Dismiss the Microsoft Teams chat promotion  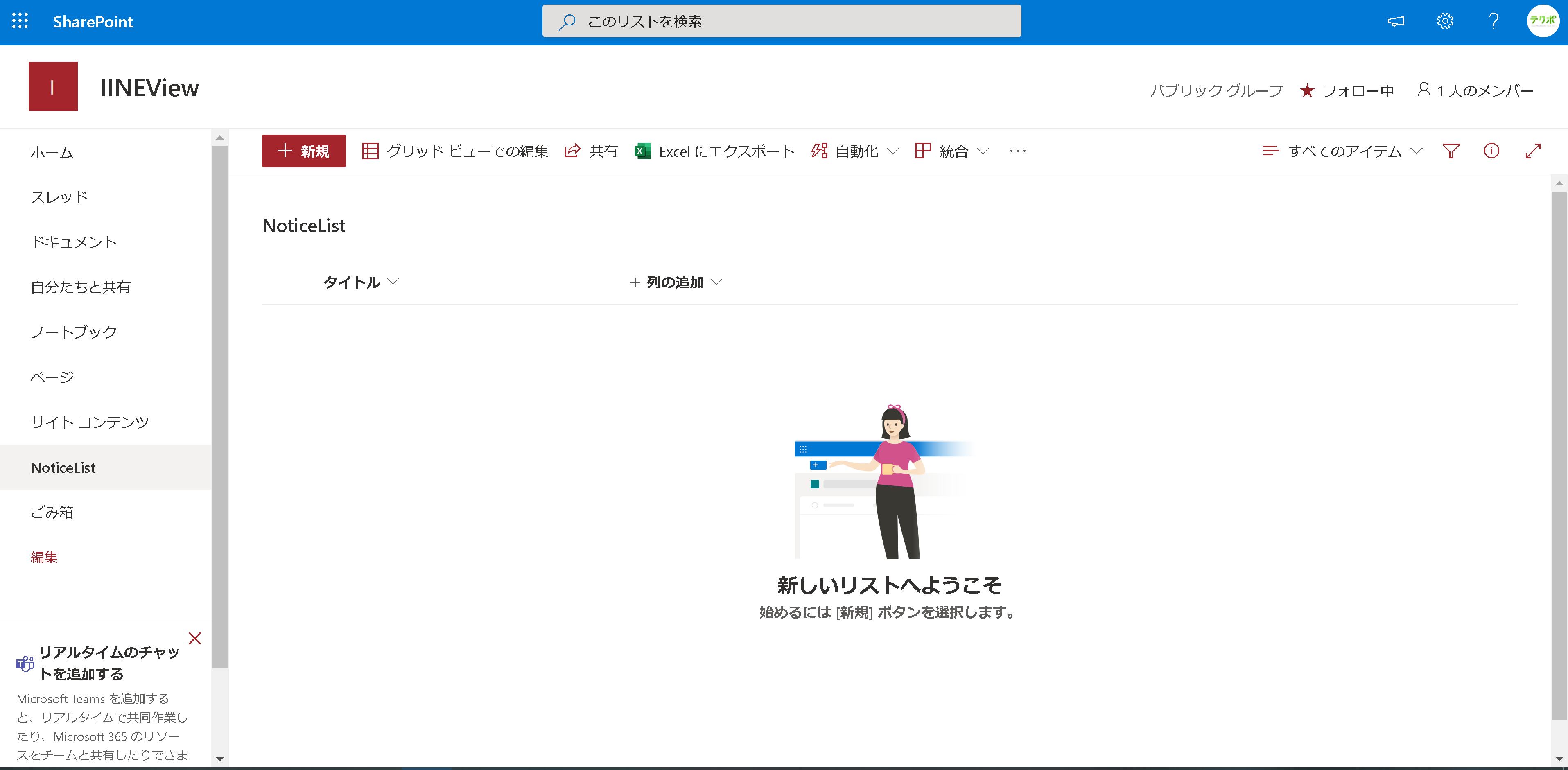coord(195,638)
